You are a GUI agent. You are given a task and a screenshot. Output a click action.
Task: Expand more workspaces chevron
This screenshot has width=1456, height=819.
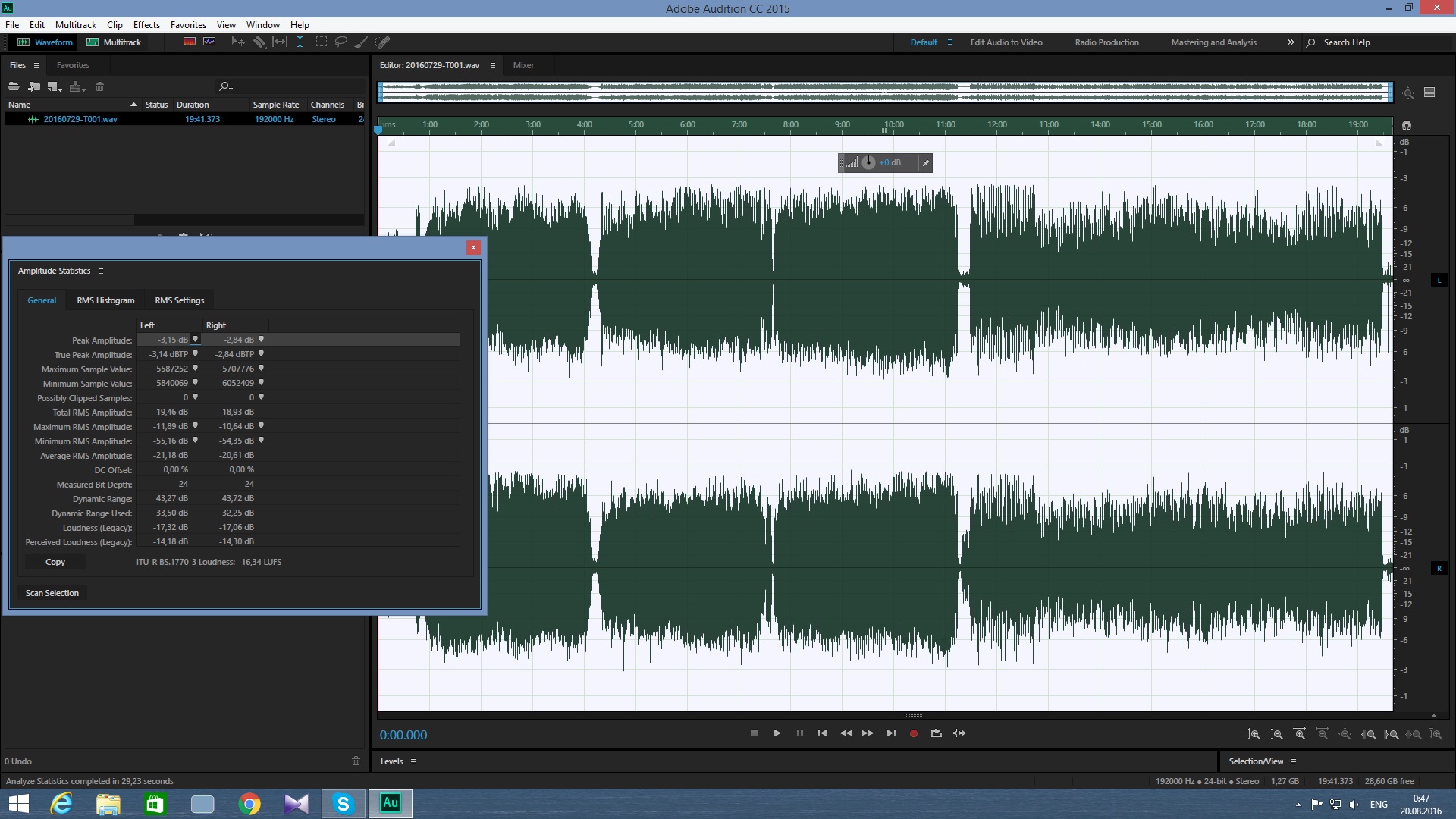coord(1291,42)
